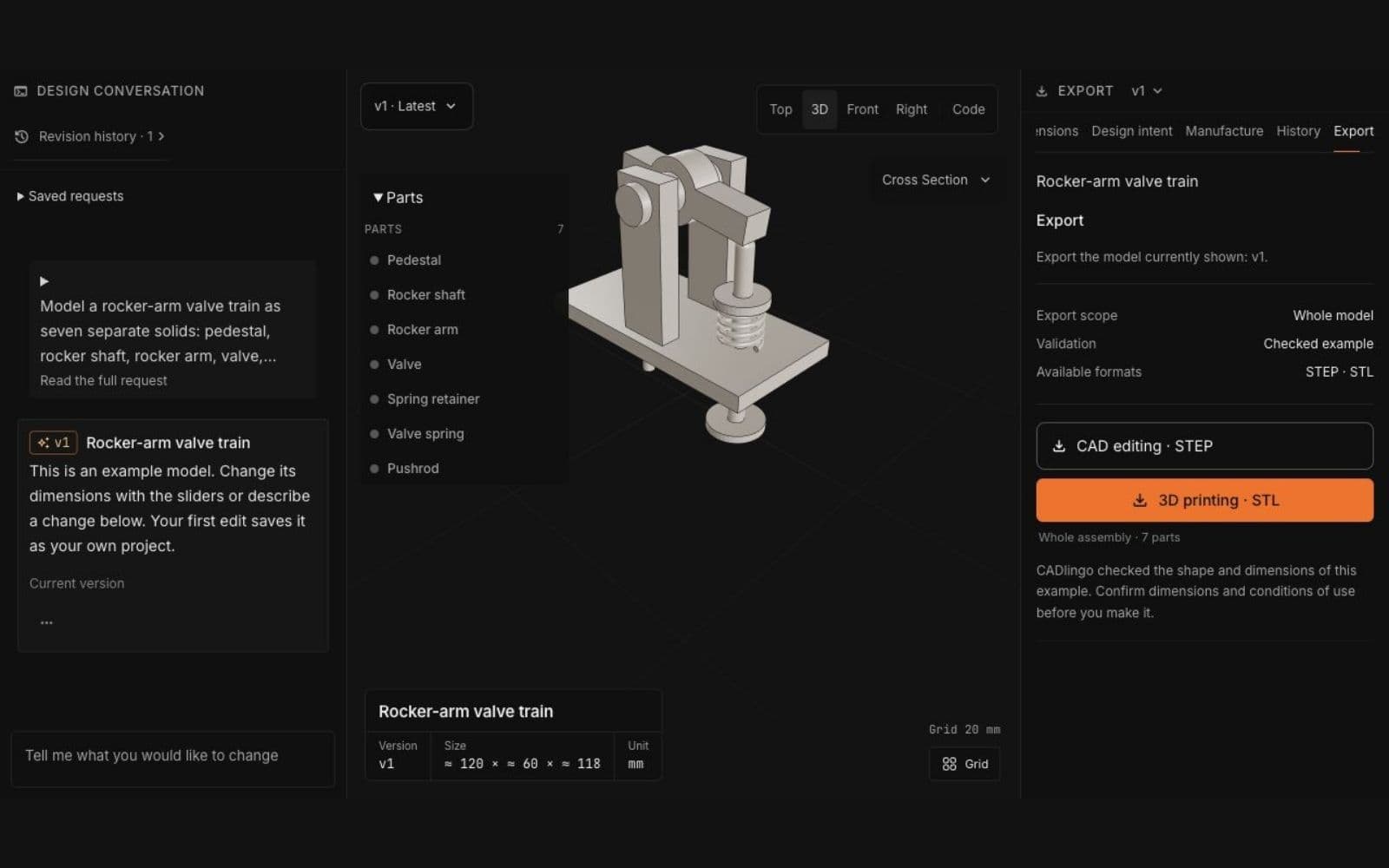This screenshot has height=868, width=1389.
Task: Open the Design intent tab
Action: (1131, 131)
